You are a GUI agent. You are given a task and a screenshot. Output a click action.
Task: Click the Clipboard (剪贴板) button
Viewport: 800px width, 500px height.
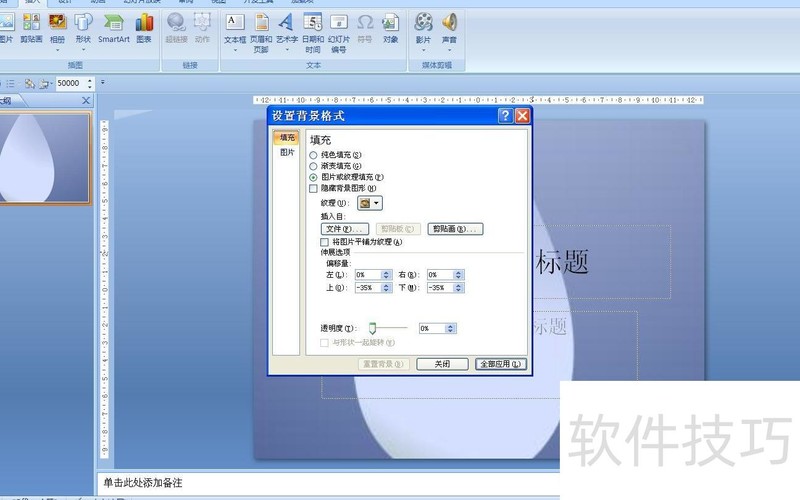point(398,229)
